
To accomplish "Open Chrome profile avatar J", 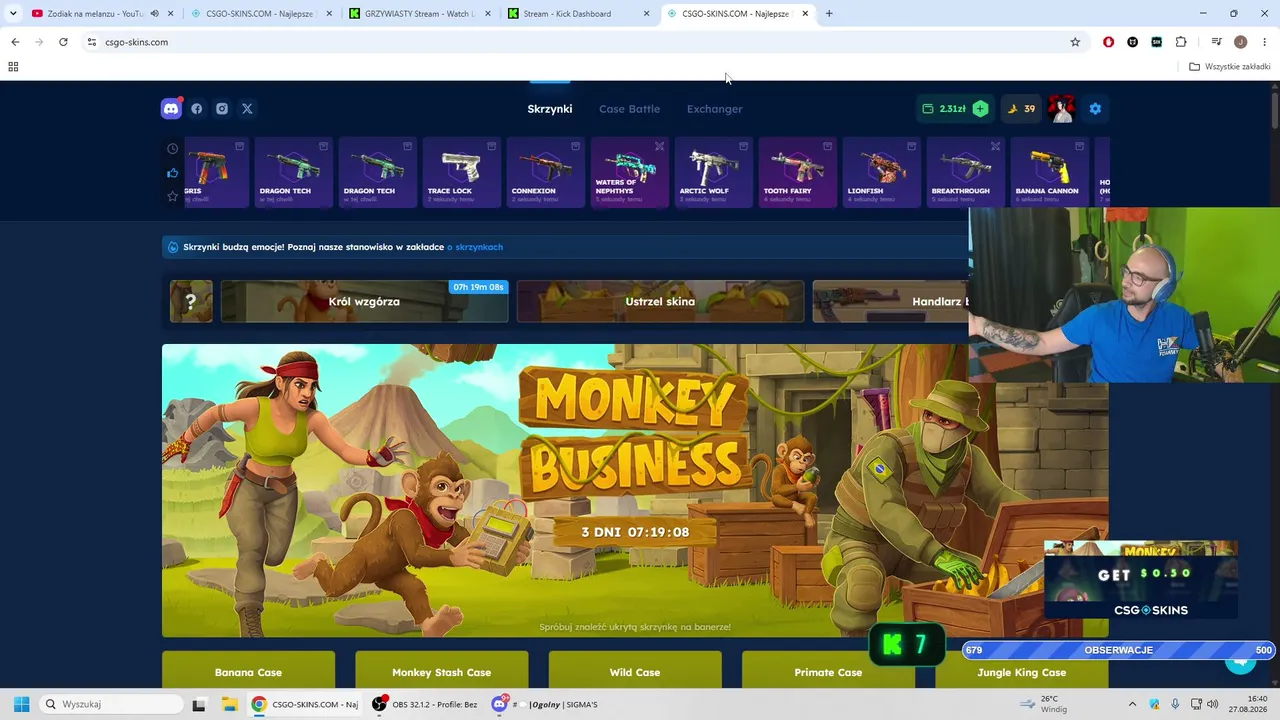I will pyautogui.click(x=1240, y=42).
